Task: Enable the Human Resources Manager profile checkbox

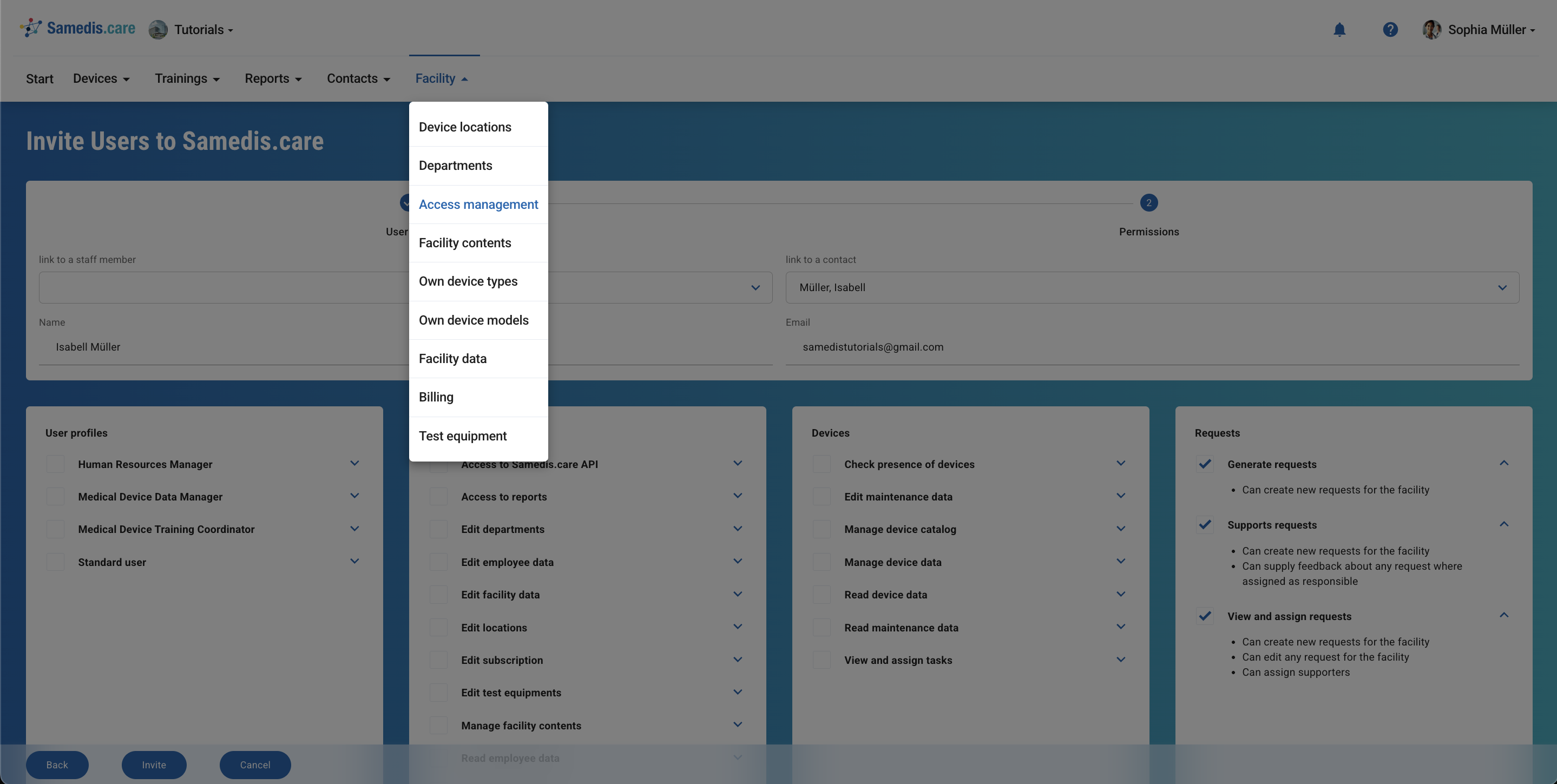Action: pos(55,464)
